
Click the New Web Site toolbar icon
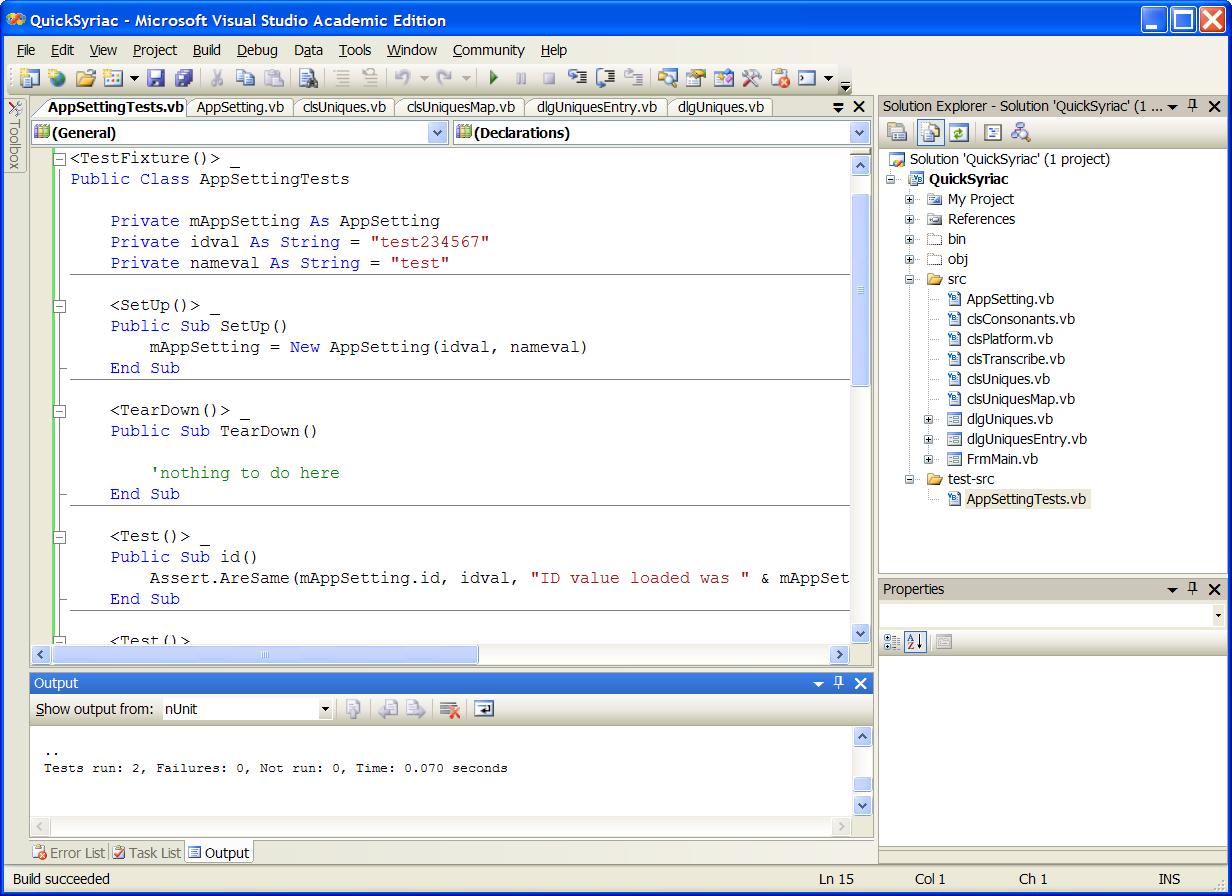(x=57, y=78)
